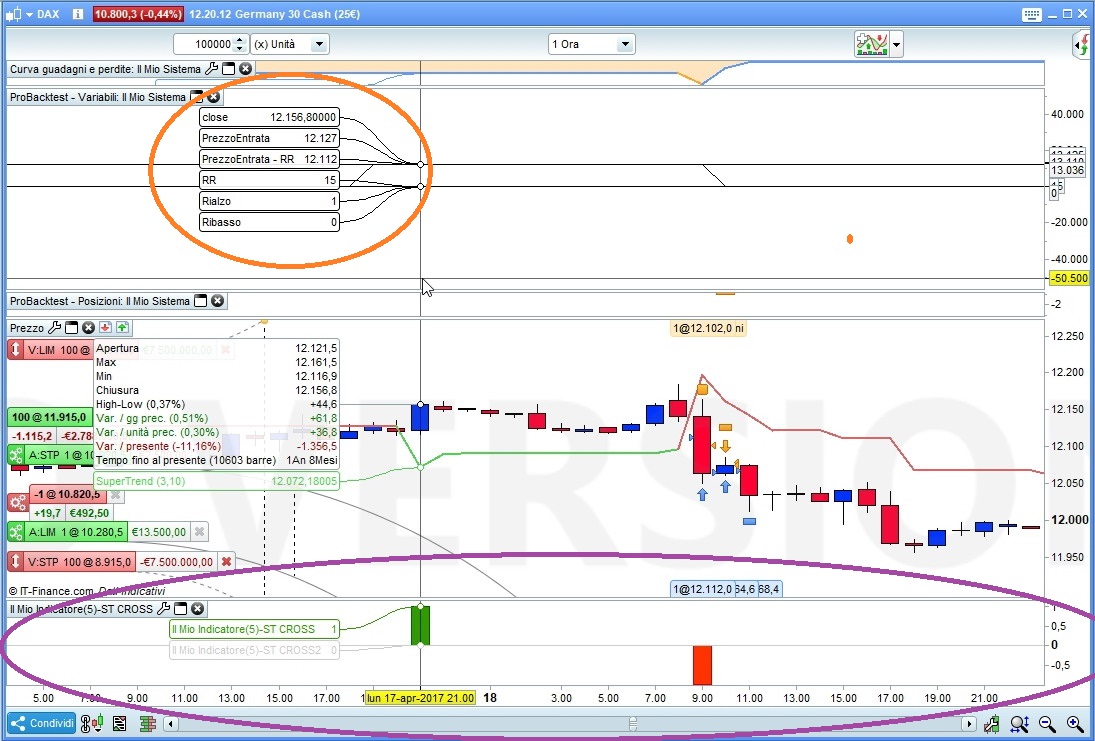Open the chart style menu next to DAX
1095x741 pixels.
[x=19, y=14]
